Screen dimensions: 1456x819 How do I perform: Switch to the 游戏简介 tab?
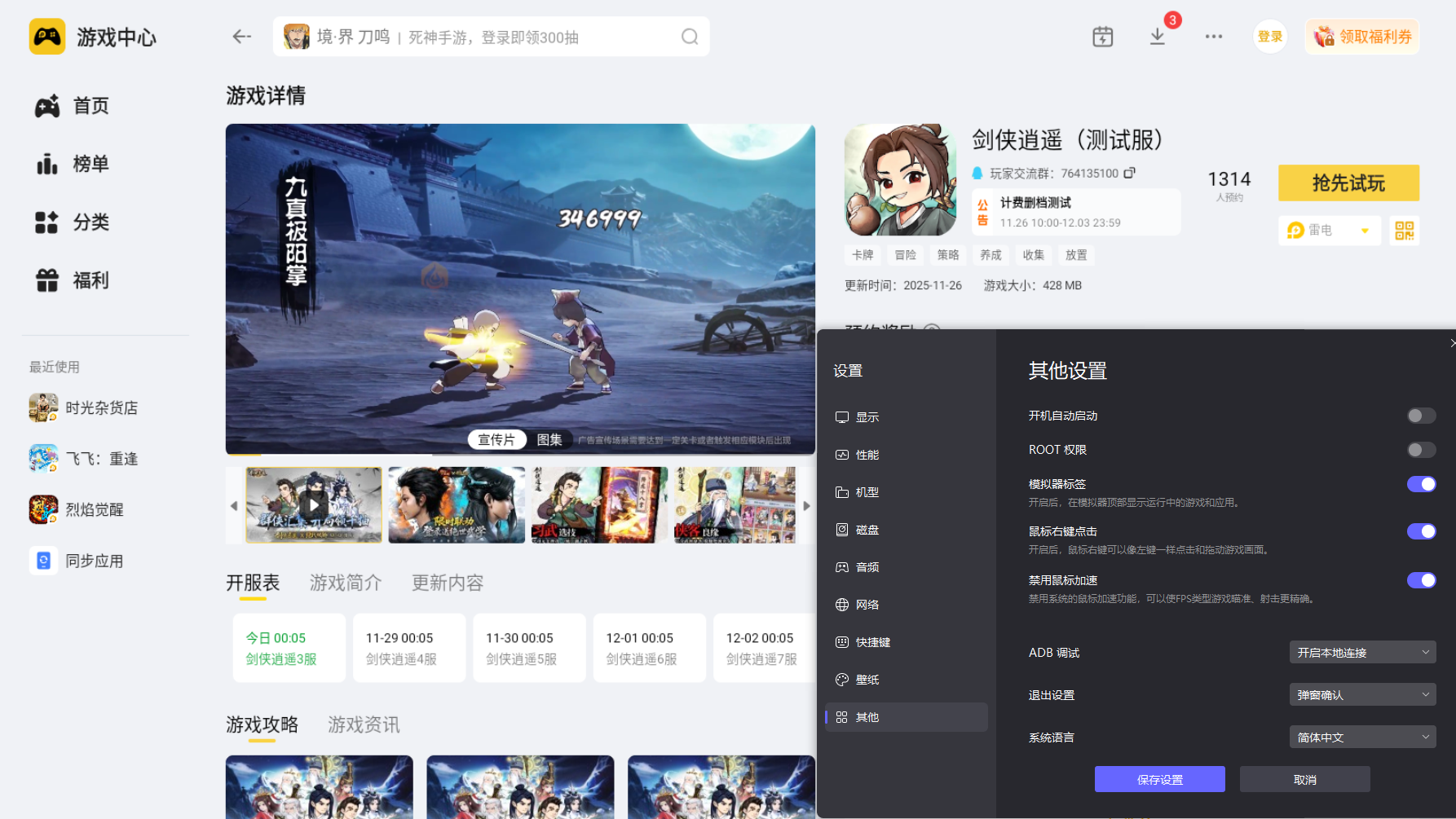[346, 583]
